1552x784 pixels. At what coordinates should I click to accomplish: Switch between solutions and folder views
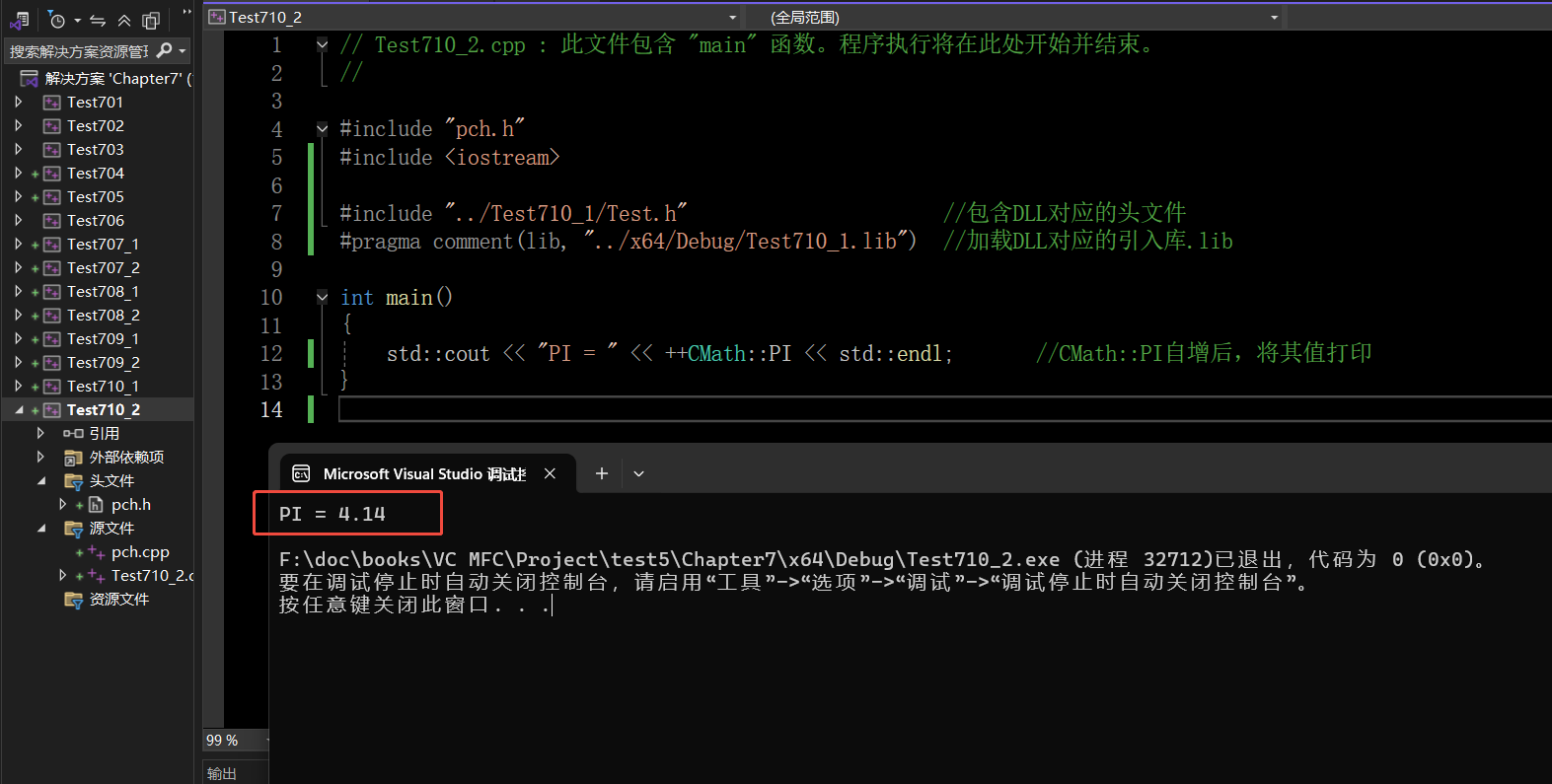[x=19, y=20]
